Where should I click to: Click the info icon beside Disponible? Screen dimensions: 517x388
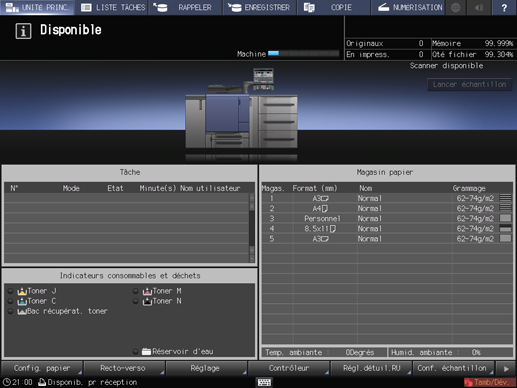tap(23, 31)
